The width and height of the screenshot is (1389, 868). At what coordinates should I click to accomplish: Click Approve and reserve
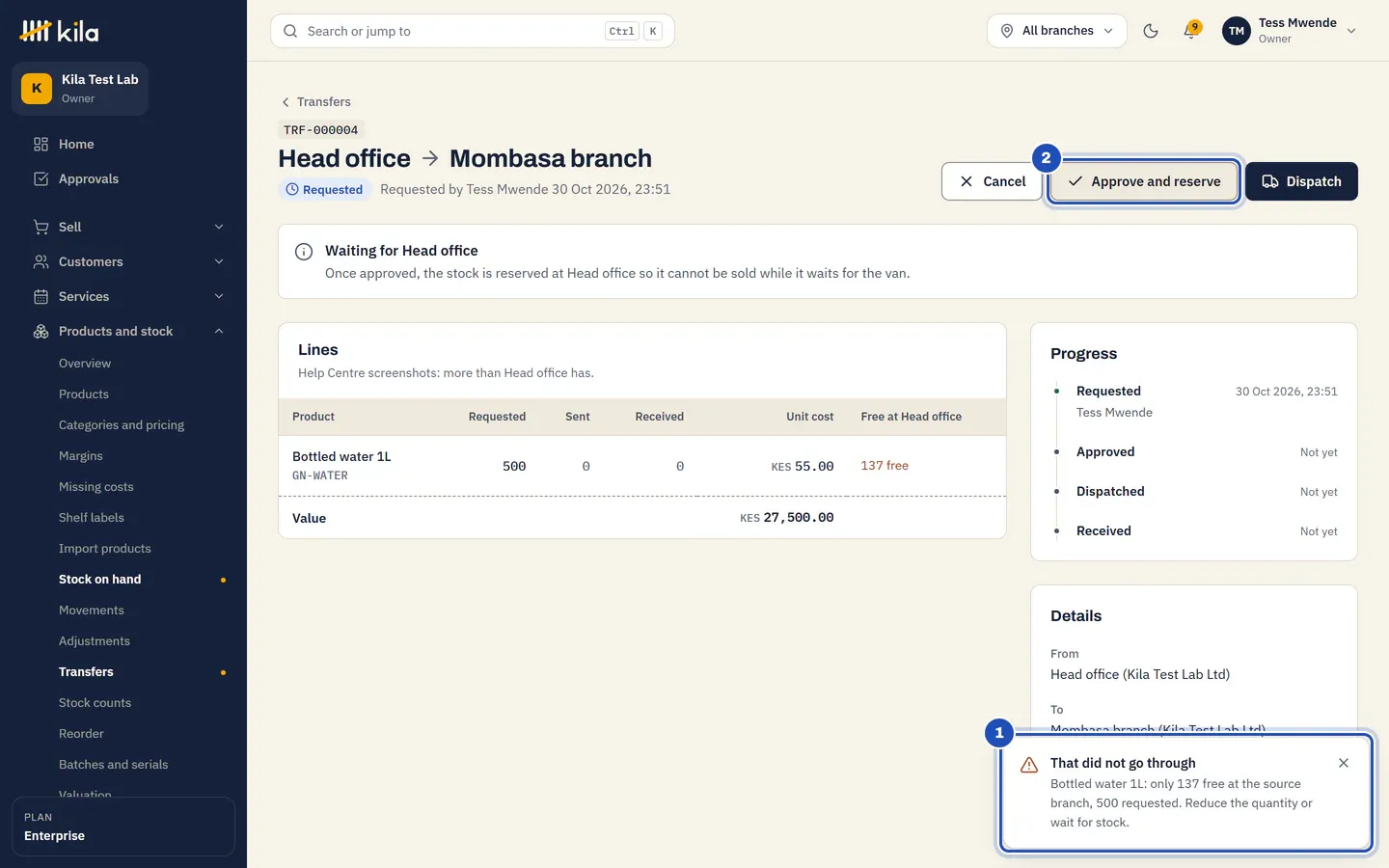1144,181
